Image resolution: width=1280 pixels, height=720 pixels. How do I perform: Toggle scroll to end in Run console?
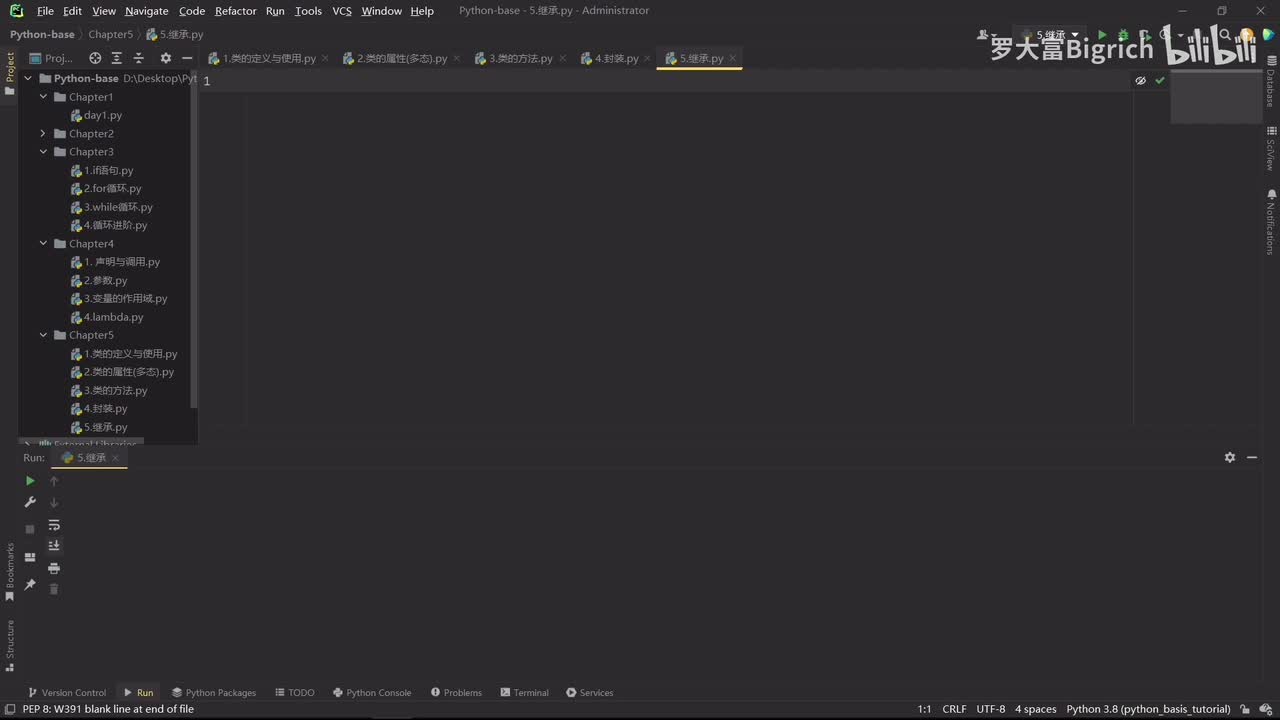(x=54, y=546)
